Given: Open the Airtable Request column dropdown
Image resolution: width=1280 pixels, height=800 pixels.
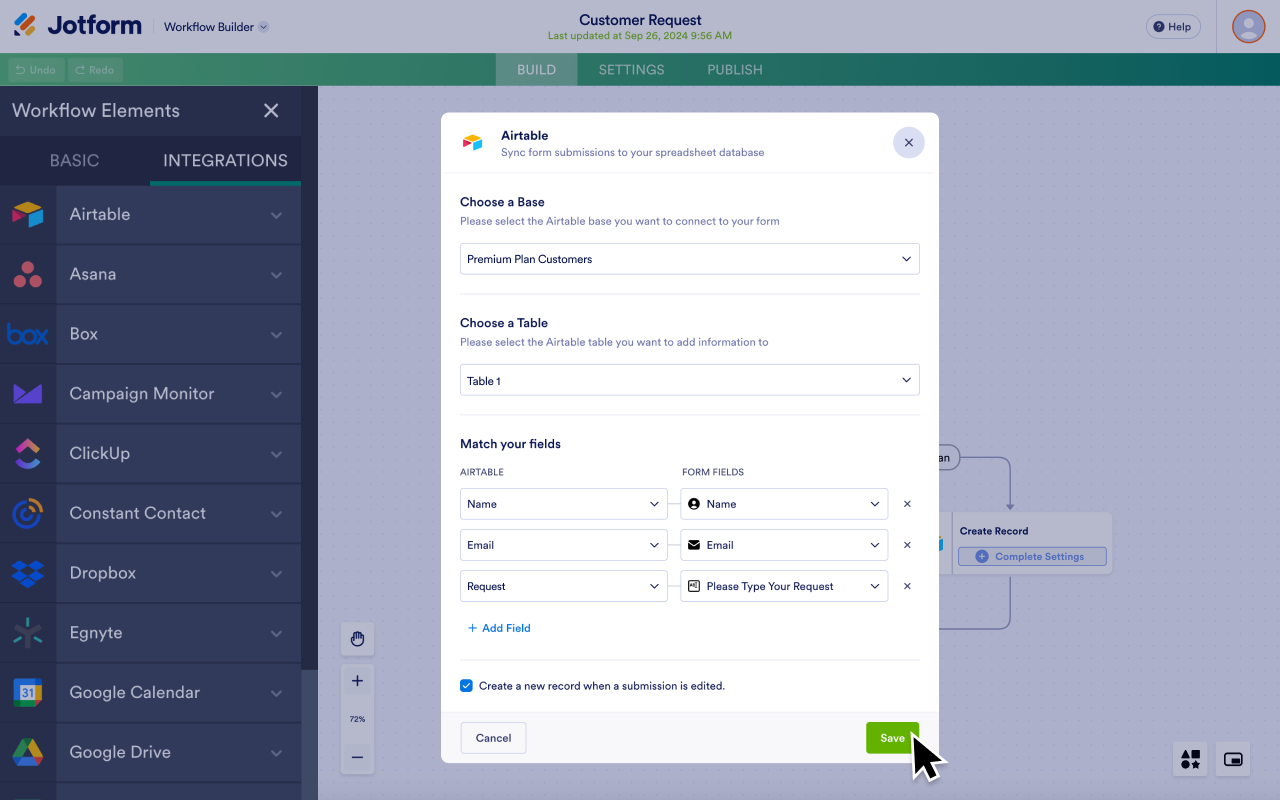Looking at the screenshot, I should (564, 586).
